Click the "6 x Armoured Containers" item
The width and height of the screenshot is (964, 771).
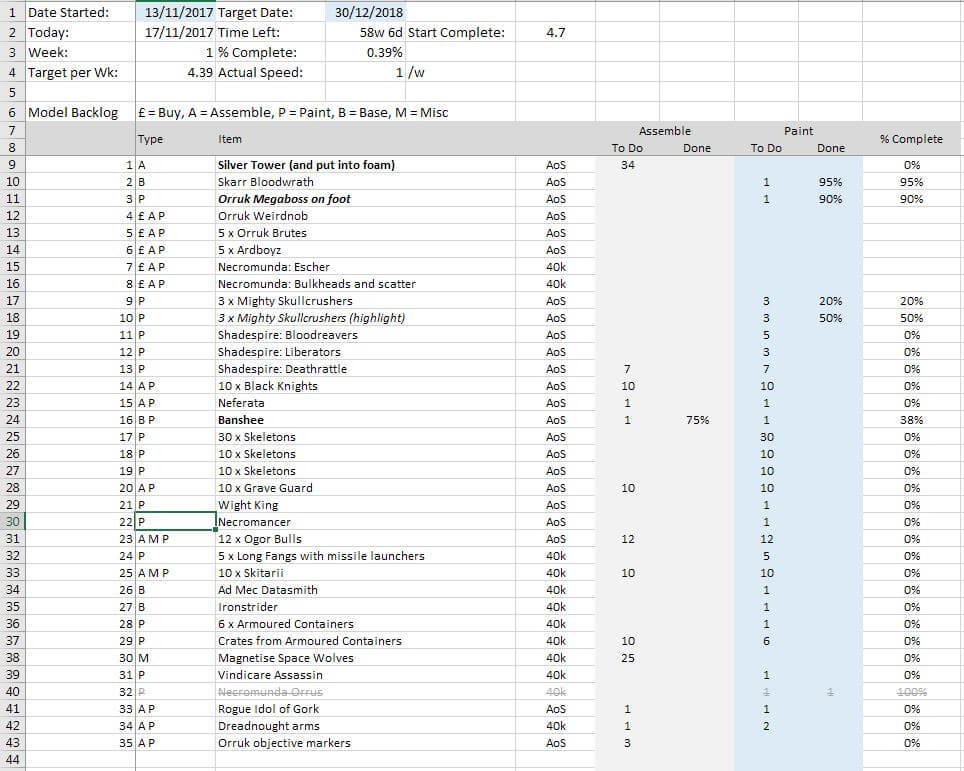286,624
